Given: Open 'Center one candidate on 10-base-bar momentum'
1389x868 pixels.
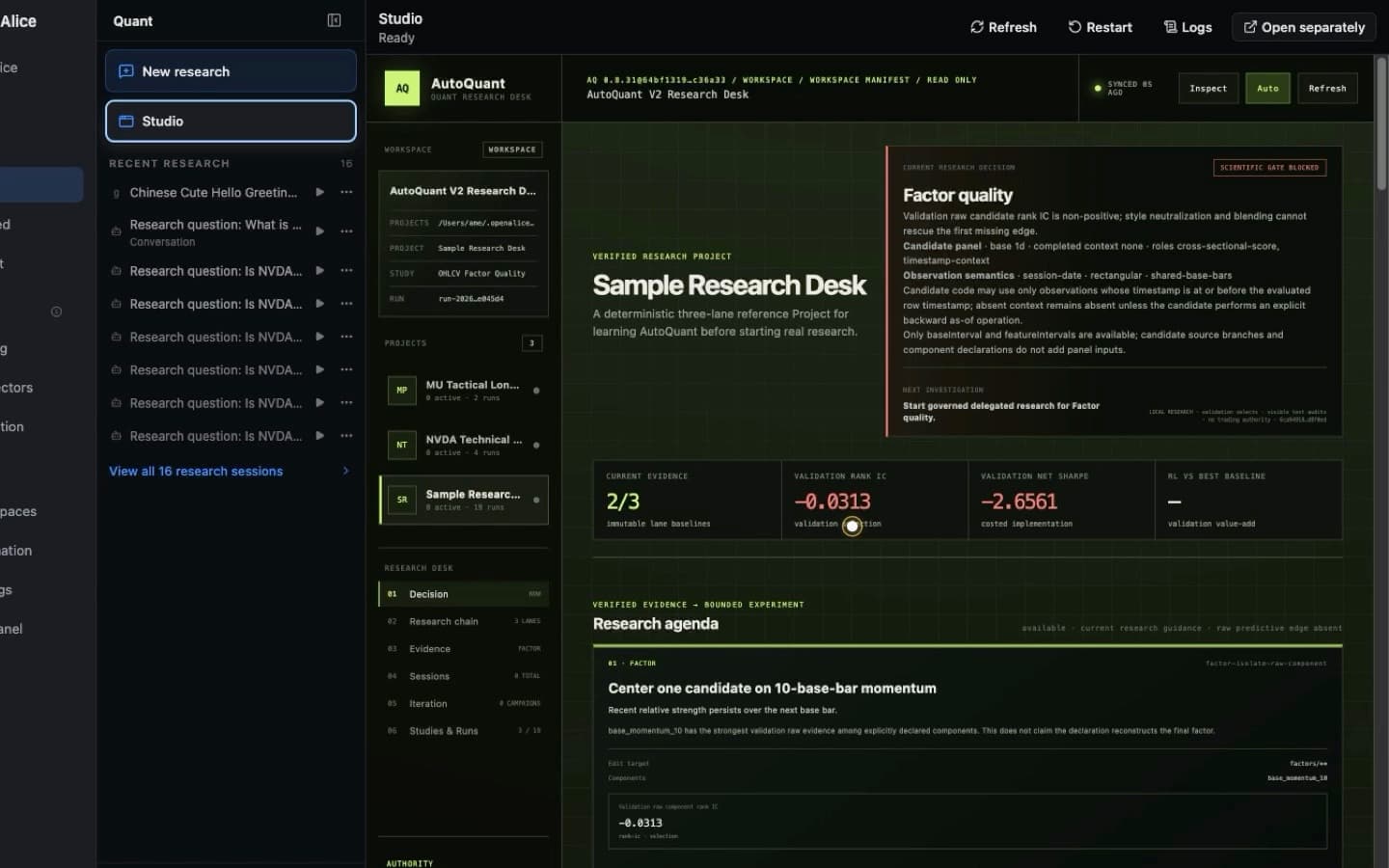Looking at the screenshot, I should 772,689.
